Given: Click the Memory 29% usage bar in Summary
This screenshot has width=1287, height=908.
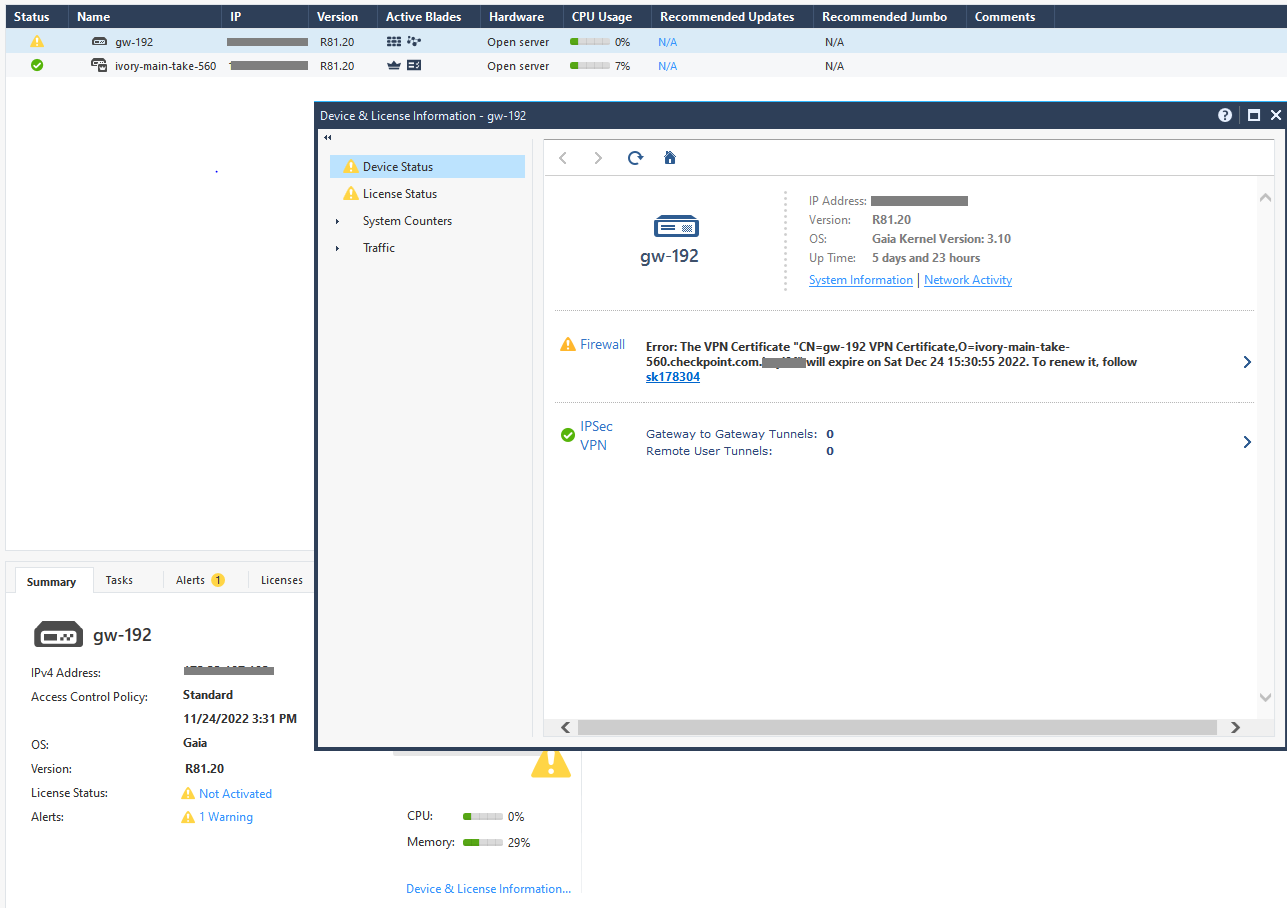Looking at the screenshot, I should click(483, 843).
